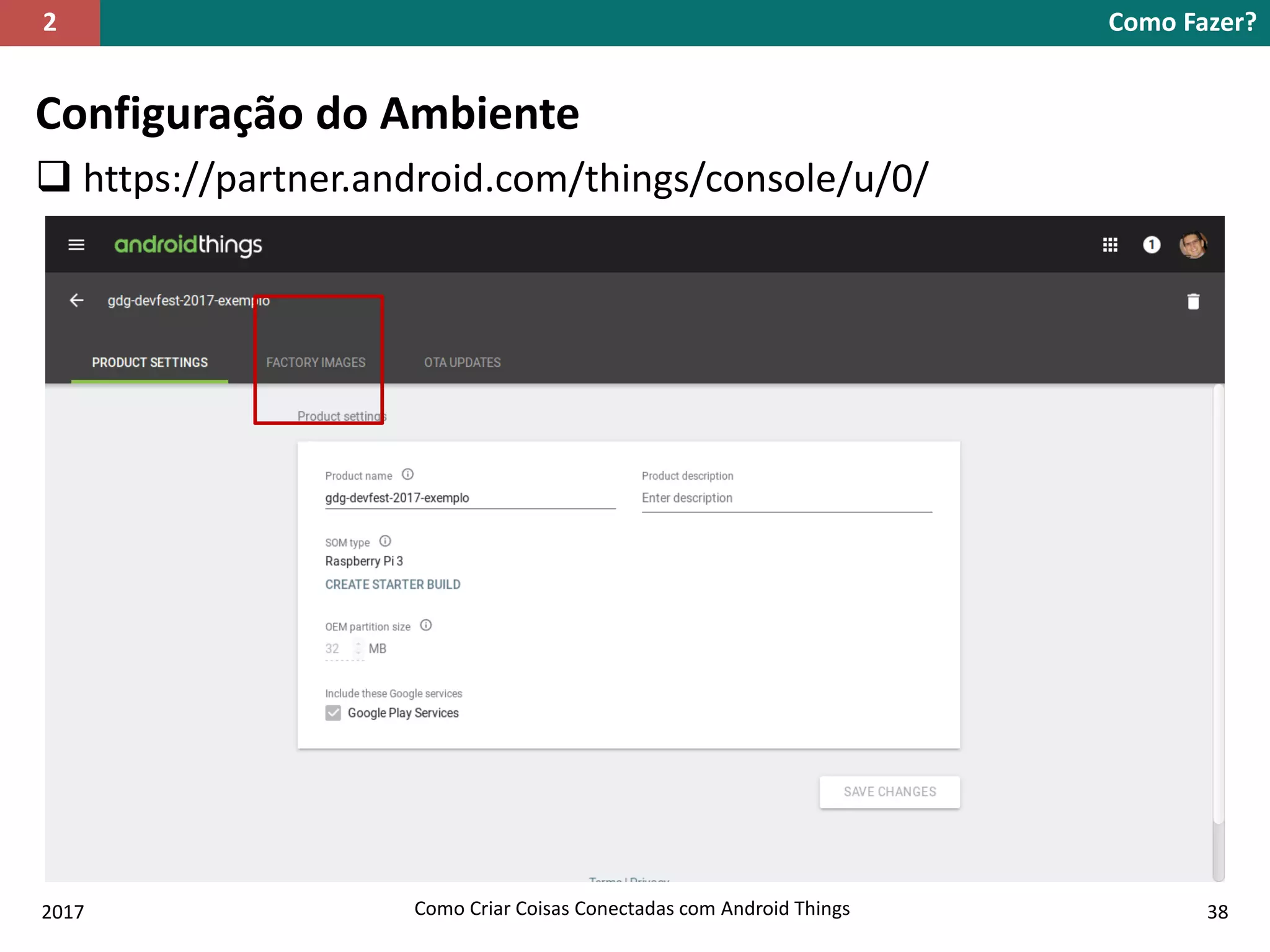Edit the Product name input field
This screenshot has height=952, width=1270.
tap(470, 498)
